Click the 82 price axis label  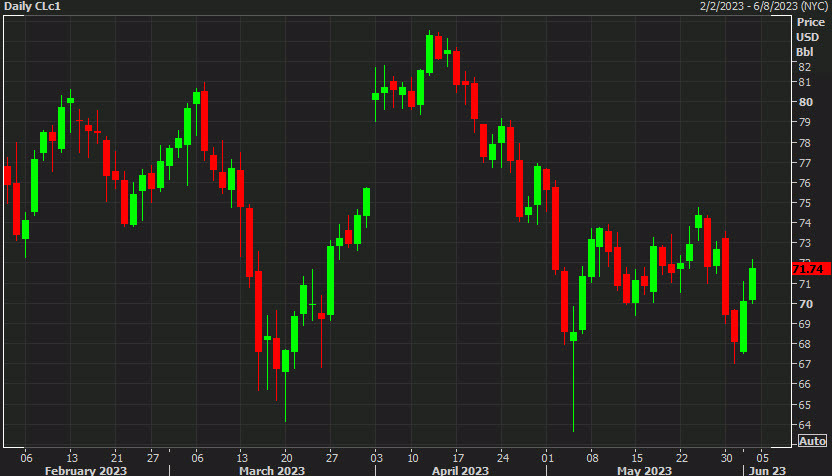point(804,67)
